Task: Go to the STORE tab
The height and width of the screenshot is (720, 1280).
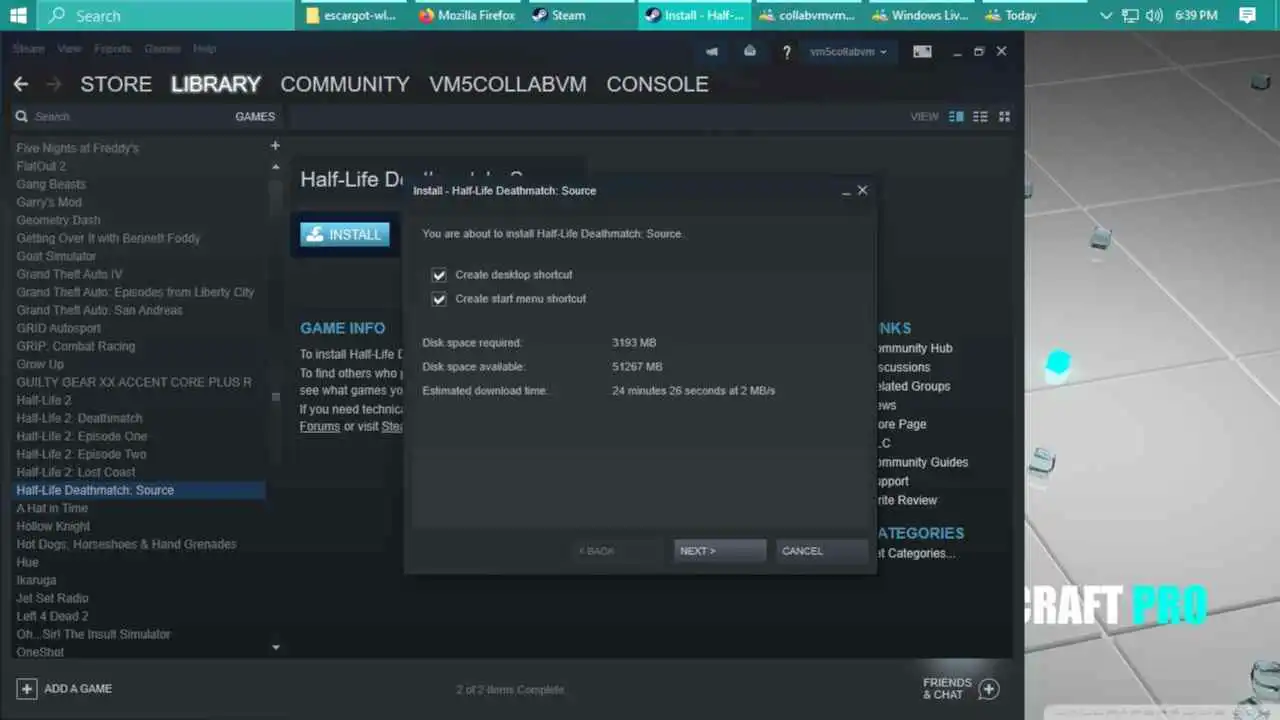Action: tap(116, 85)
